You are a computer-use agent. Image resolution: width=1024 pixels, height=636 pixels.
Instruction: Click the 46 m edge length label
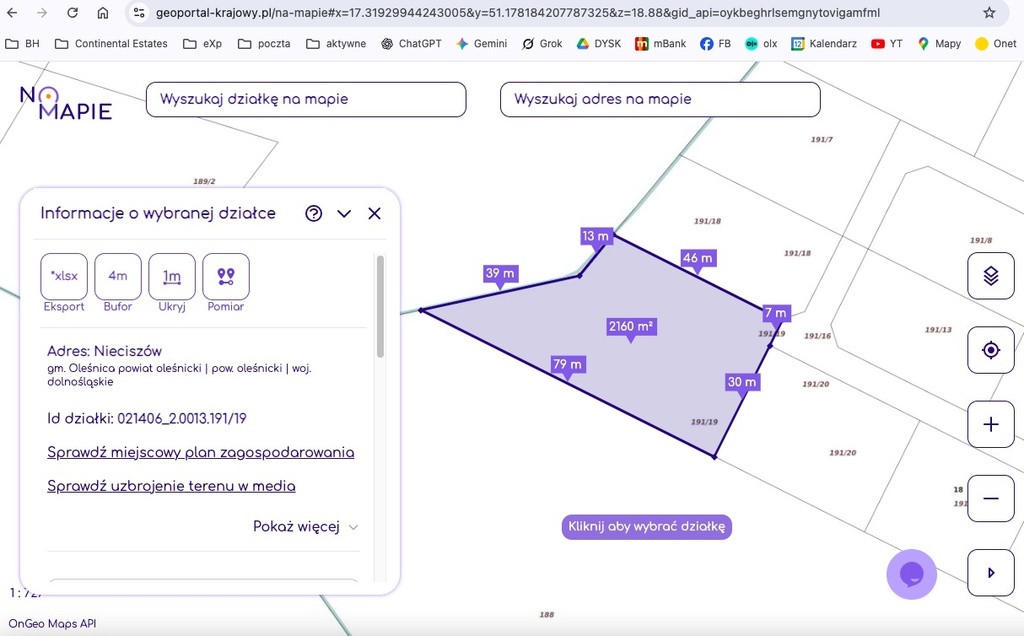pos(698,258)
